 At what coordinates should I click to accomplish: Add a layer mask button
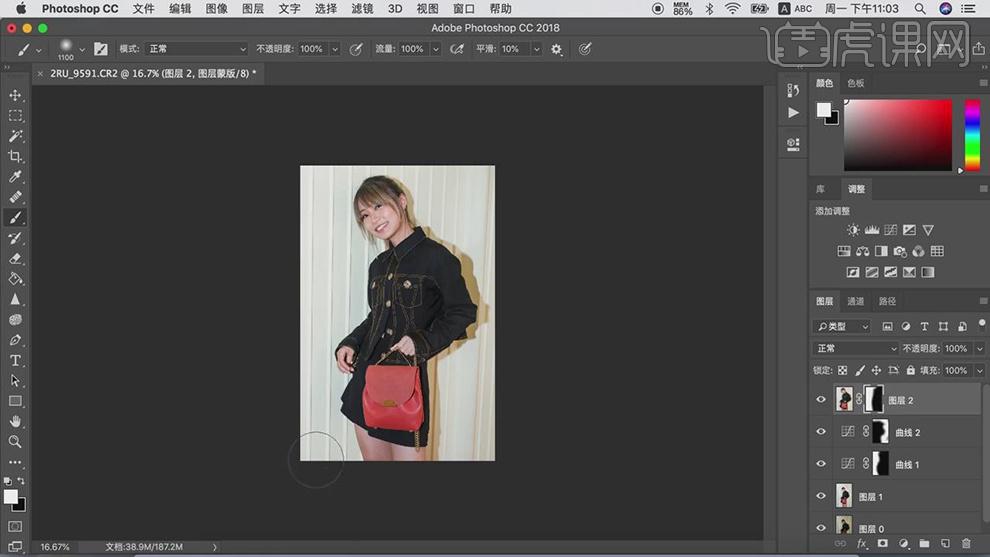coord(883,543)
